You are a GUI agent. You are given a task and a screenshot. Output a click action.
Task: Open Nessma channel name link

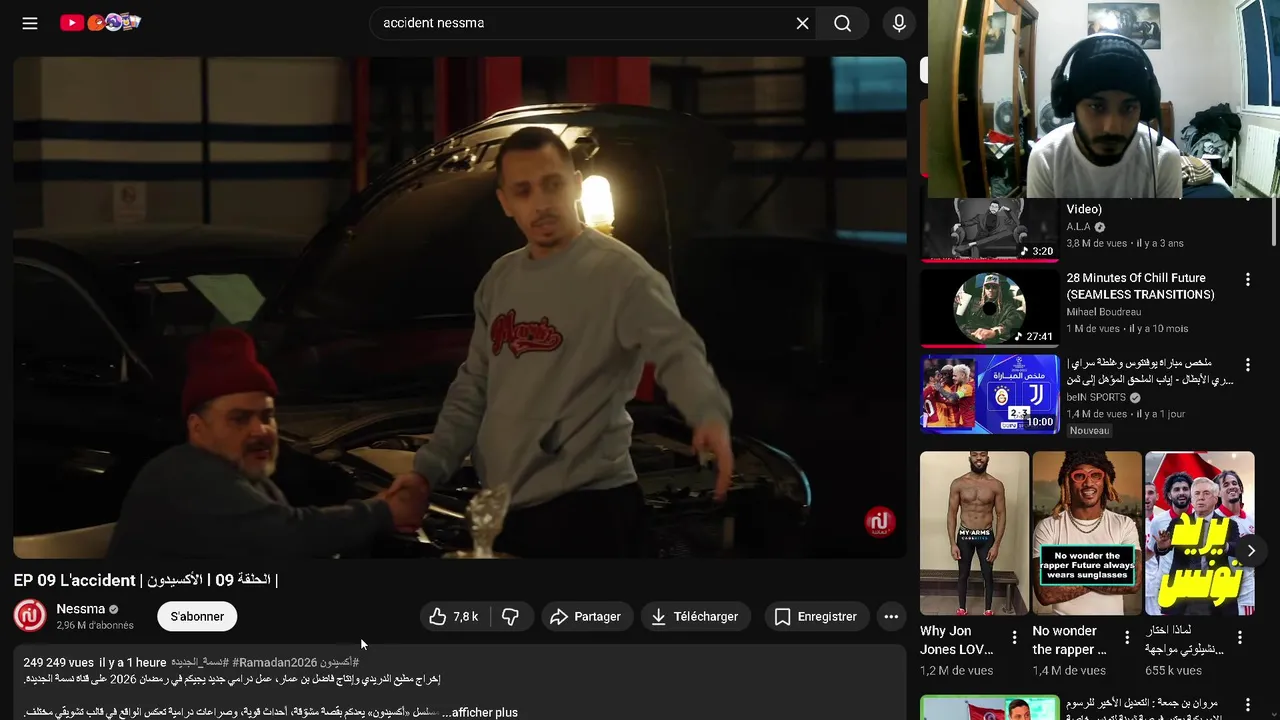pos(81,608)
